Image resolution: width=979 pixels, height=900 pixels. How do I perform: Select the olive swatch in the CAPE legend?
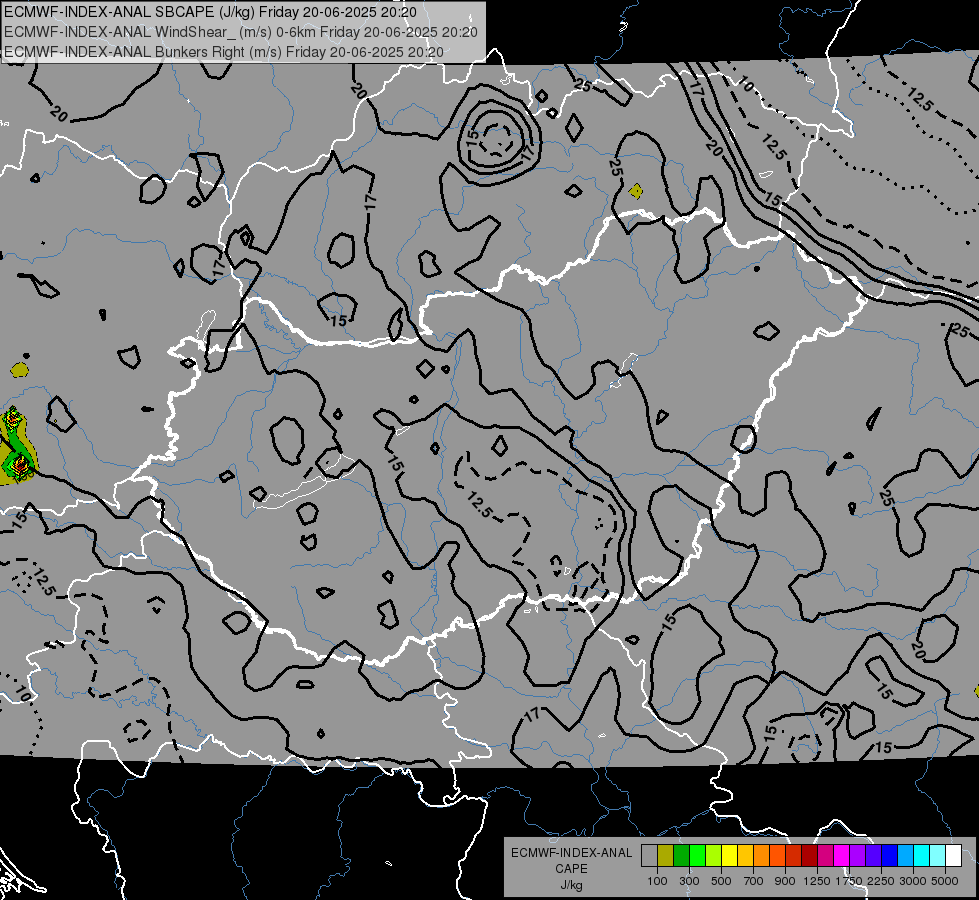pos(666,856)
